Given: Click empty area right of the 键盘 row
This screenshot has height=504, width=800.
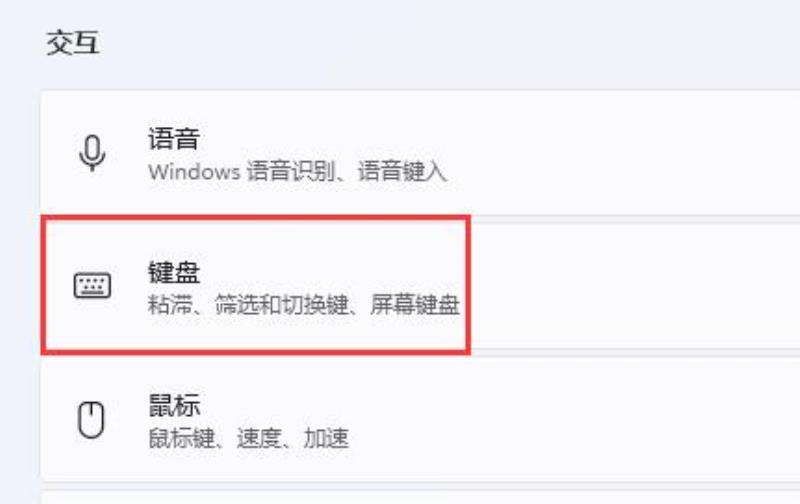Looking at the screenshot, I should (x=635, y=286).
